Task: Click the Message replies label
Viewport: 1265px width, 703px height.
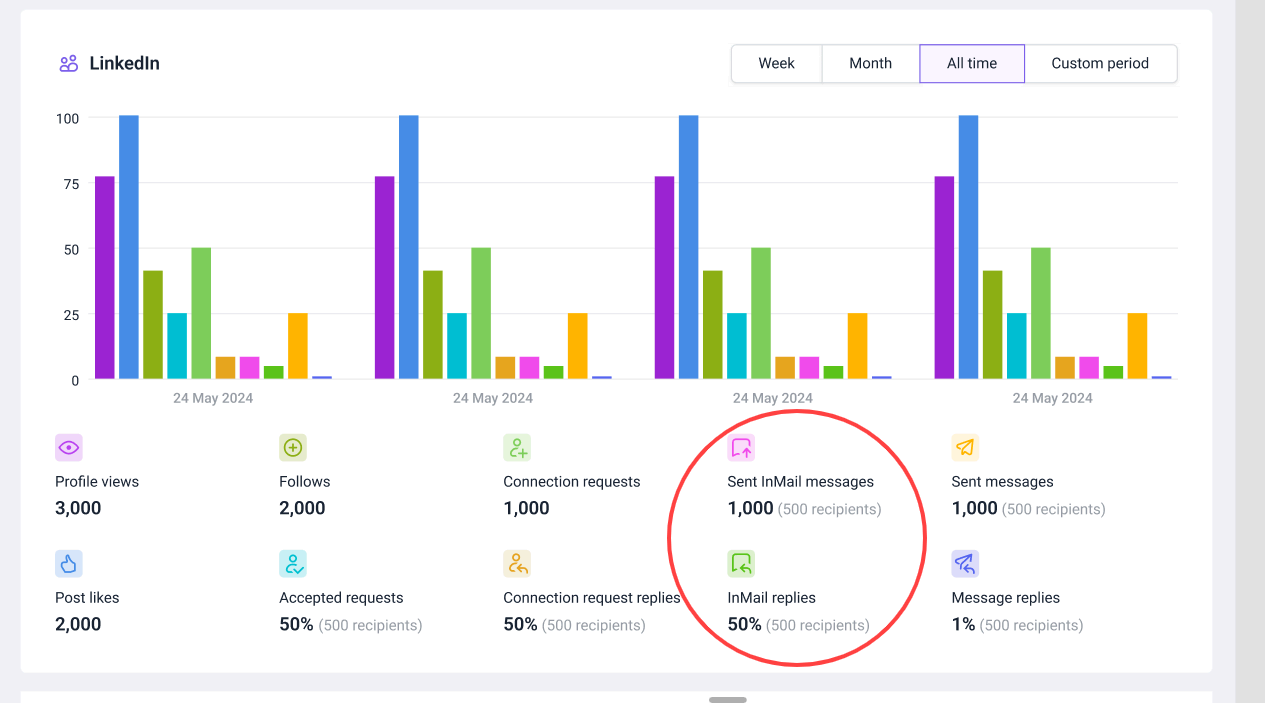Action: [1006, 598]
